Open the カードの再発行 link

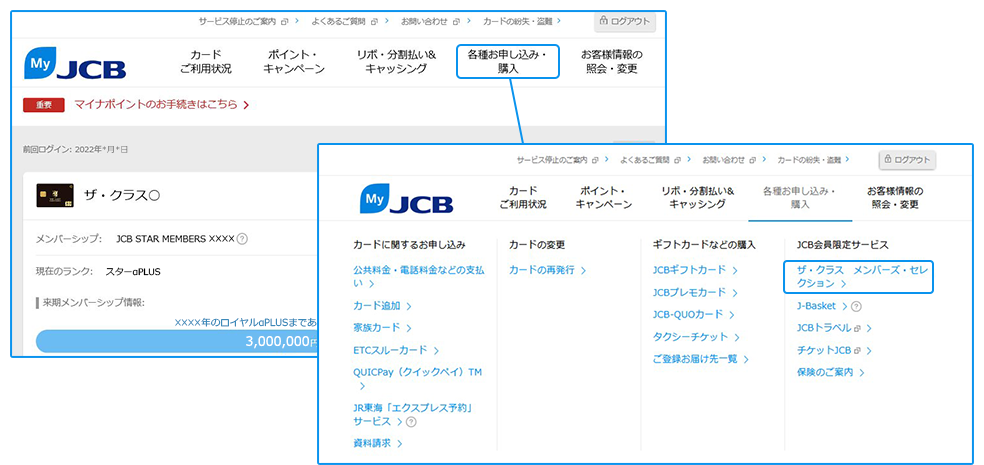pos(547,270)
